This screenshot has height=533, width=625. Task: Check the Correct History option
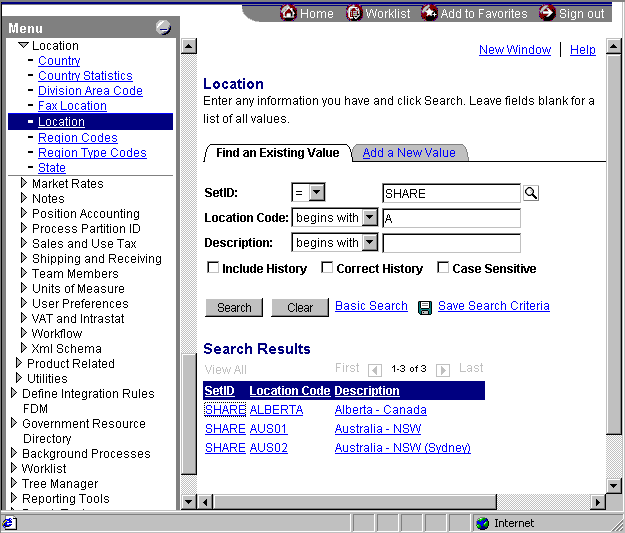[x=327, y=267]
